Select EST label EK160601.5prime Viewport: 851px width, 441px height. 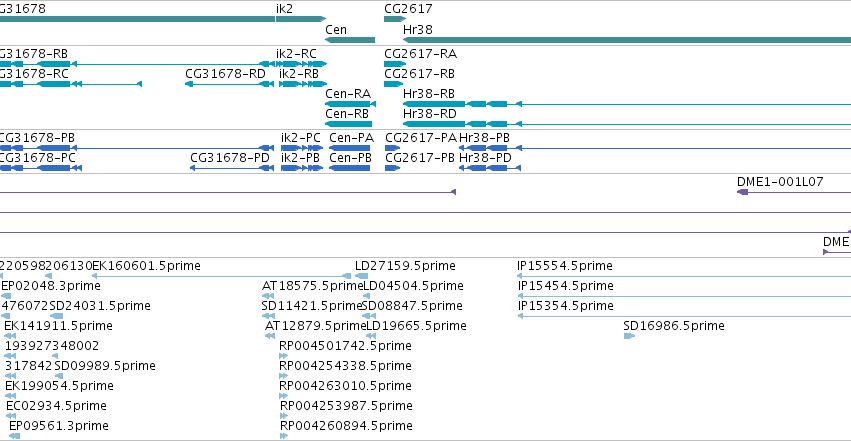tap(147, 266)
